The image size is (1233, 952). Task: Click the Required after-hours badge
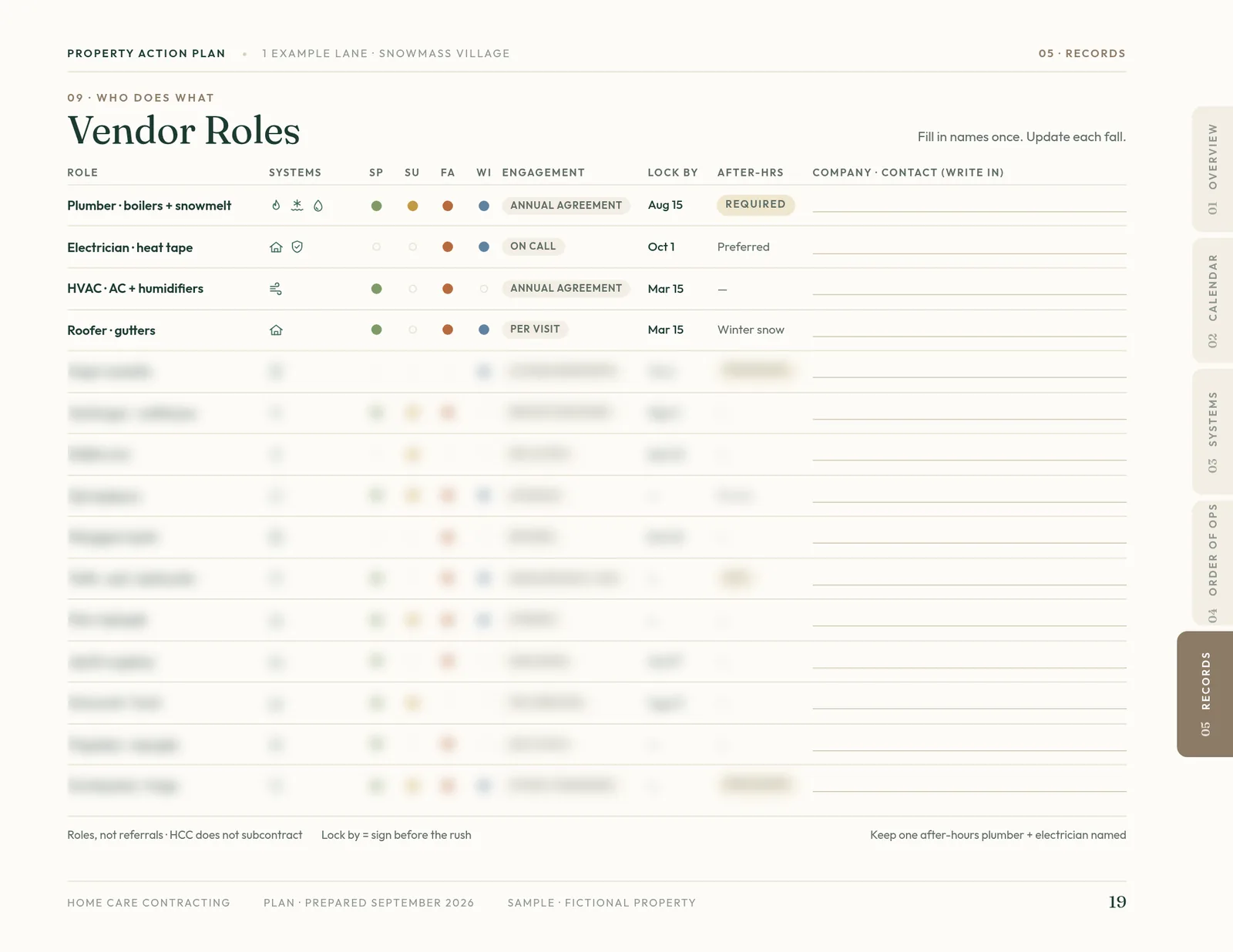pos(755,204)
